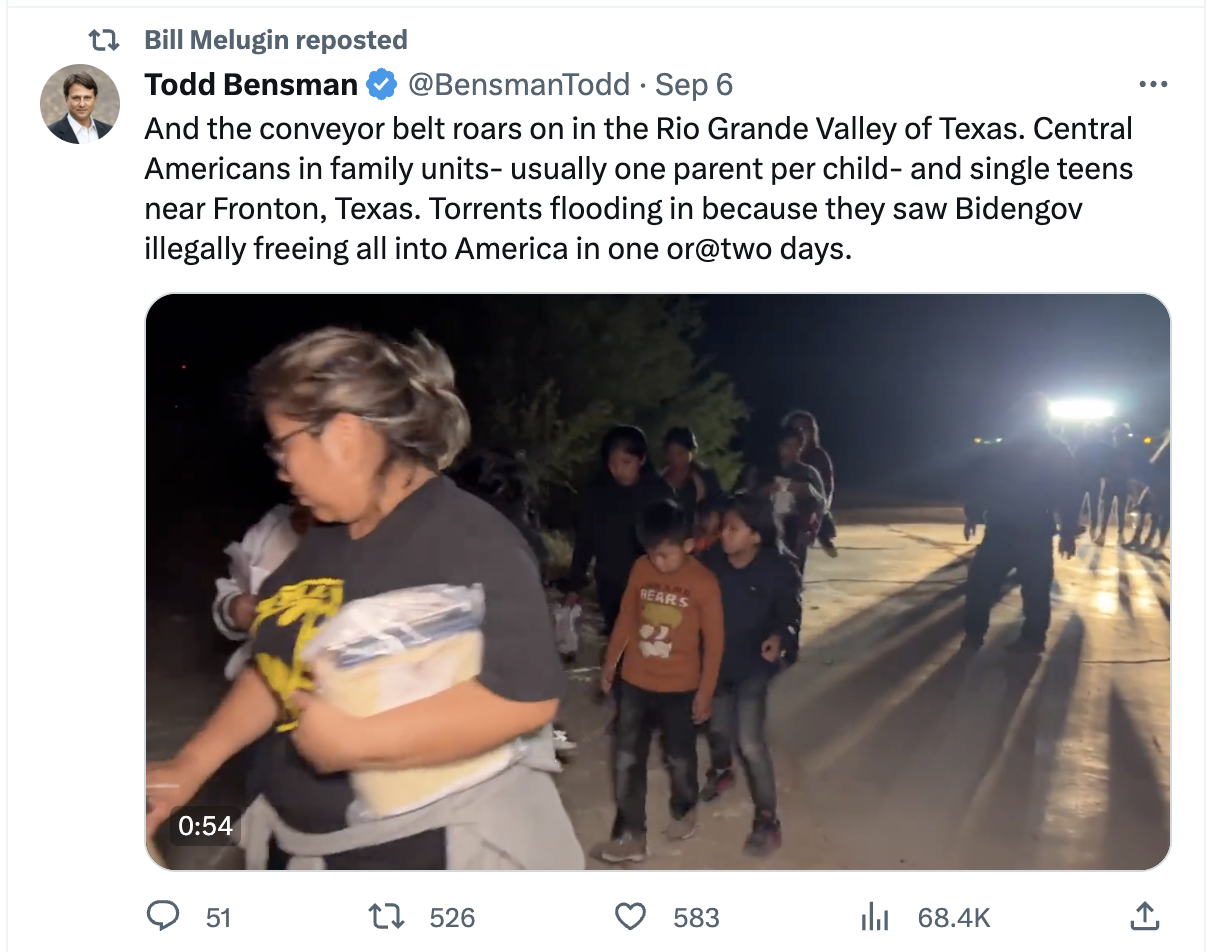Viewport: 1214px width, 952px height.
Task: Click the blue verified badge
Action: 381,85
